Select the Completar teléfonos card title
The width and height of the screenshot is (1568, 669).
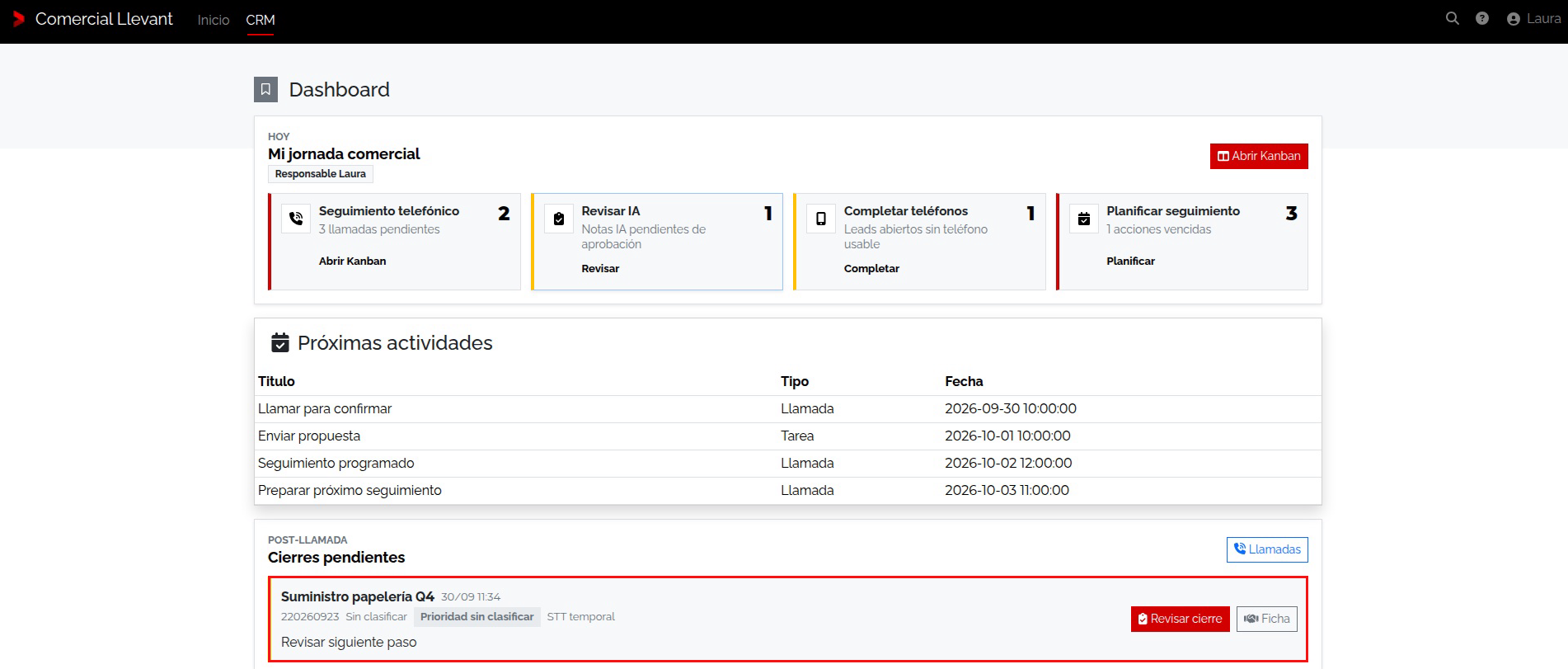point(906,211)
